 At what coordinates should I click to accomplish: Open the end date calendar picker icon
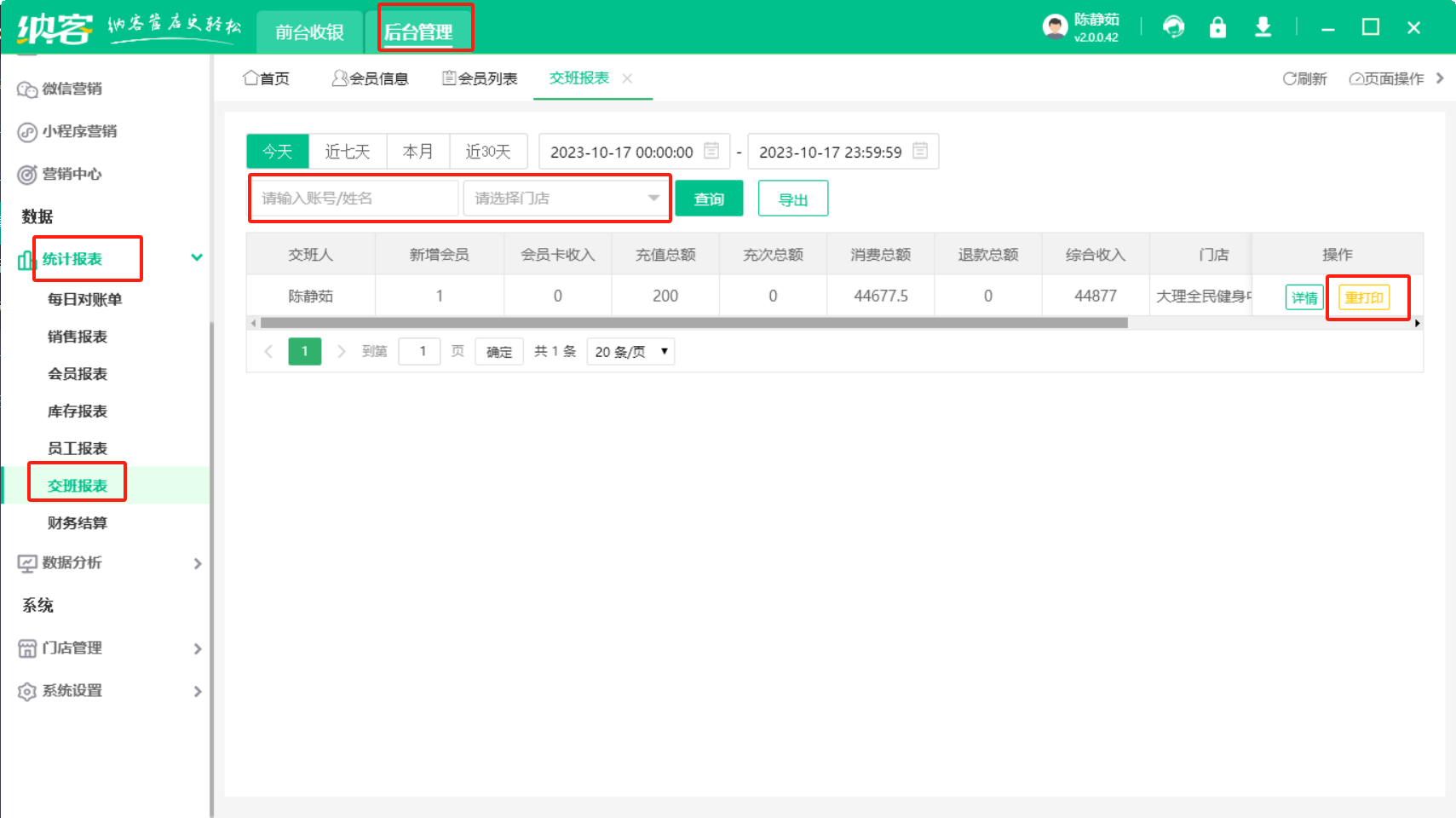pos(920,152)
